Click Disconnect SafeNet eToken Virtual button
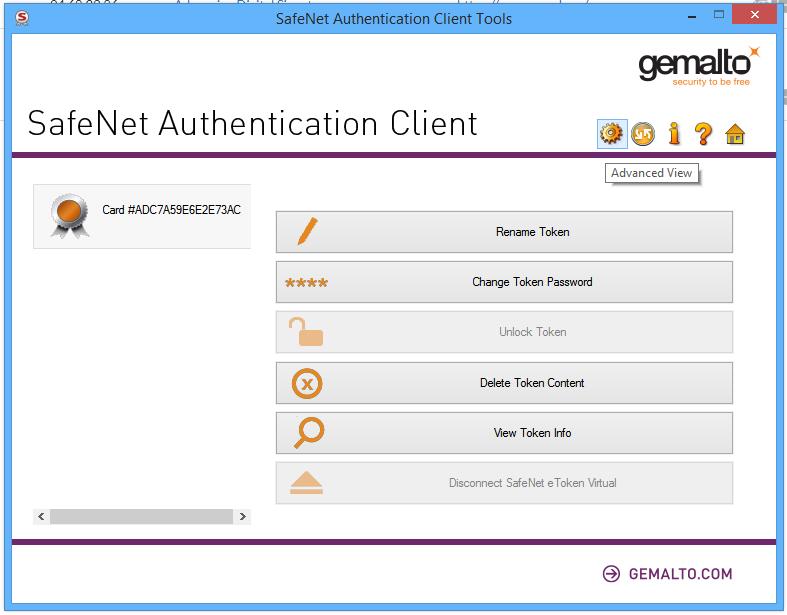Viewport: 787px width, 615px height. (504, 483)
